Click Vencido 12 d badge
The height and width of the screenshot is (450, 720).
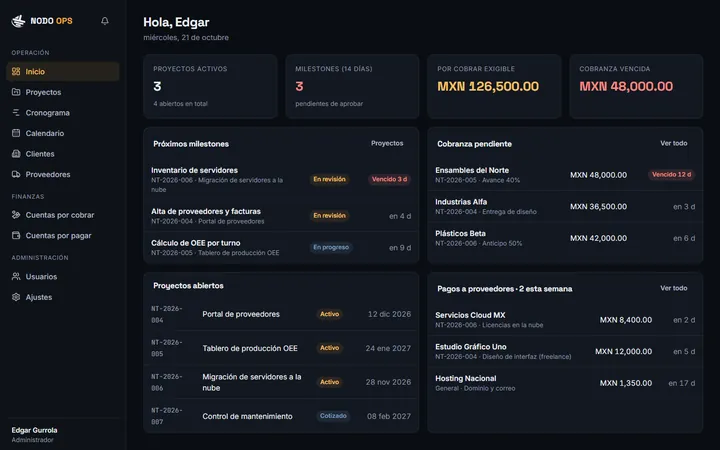671,174
